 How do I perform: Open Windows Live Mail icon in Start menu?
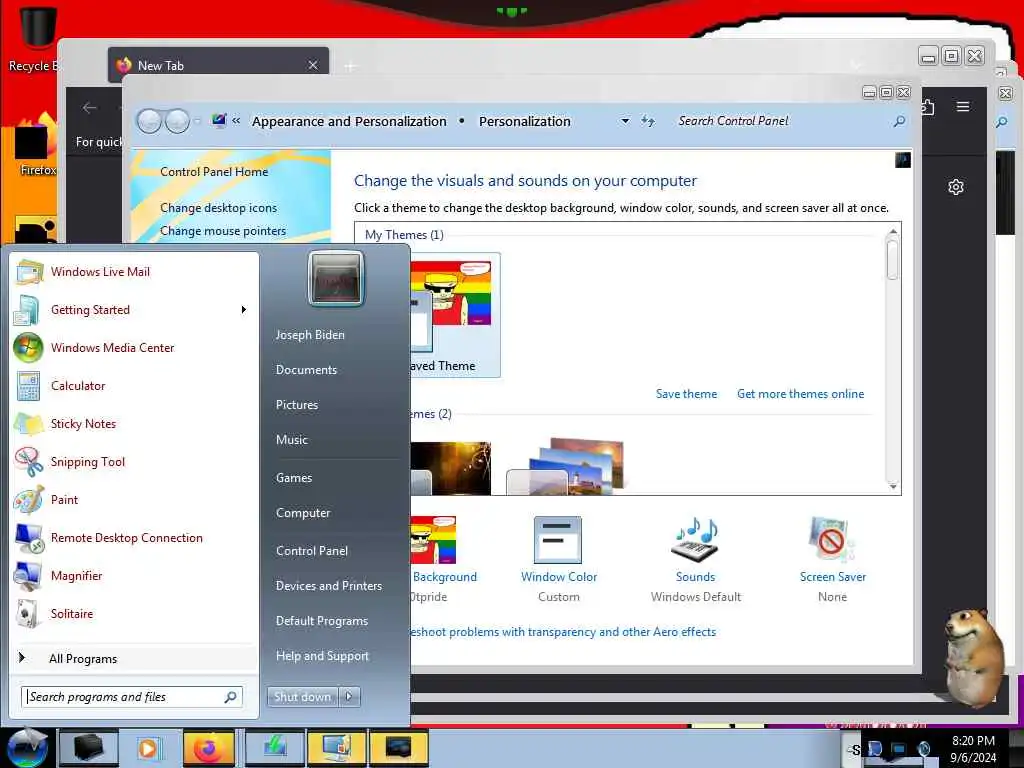(x=29, y=272)
